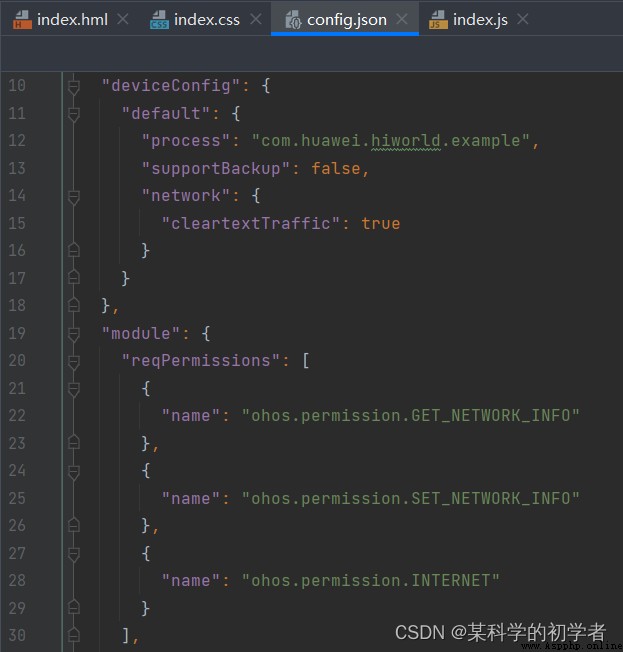623x652 pixels.
Task: Click the false value on line 13
Action: pyautogui.click(x=336, y=168)
